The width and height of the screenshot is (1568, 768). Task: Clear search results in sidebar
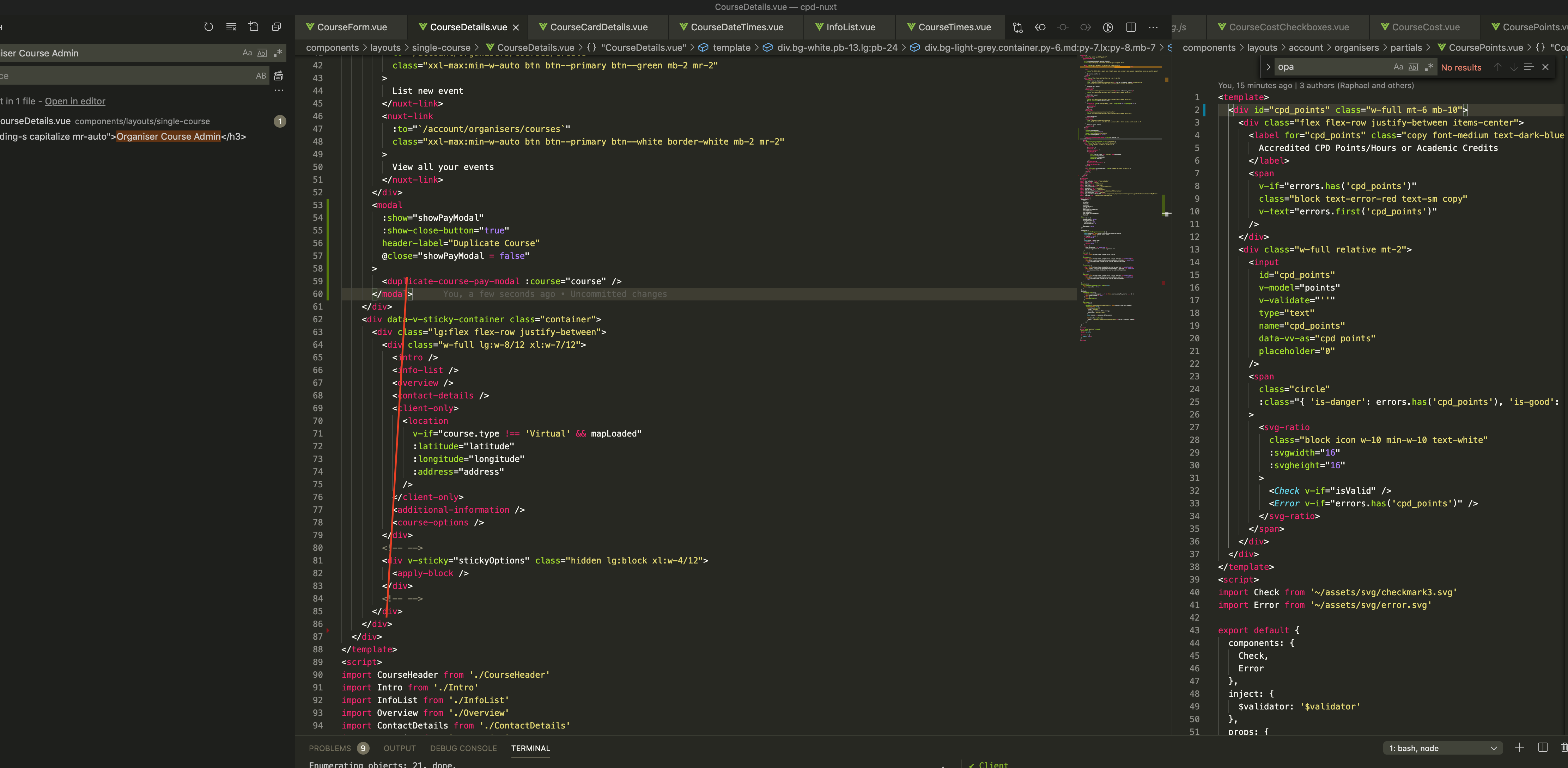point(231,27)
